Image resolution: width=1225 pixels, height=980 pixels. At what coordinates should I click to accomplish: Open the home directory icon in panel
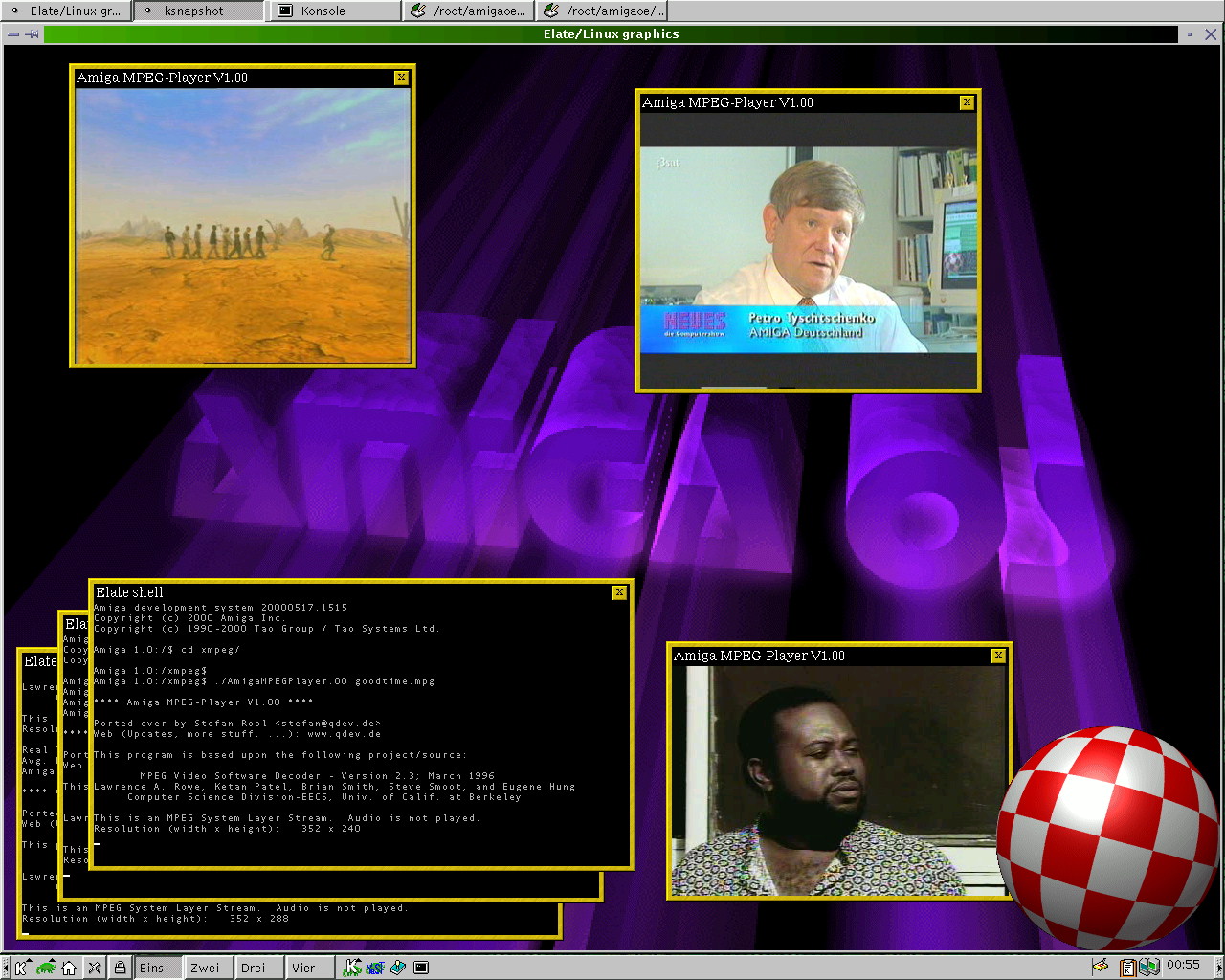point(69,968)
